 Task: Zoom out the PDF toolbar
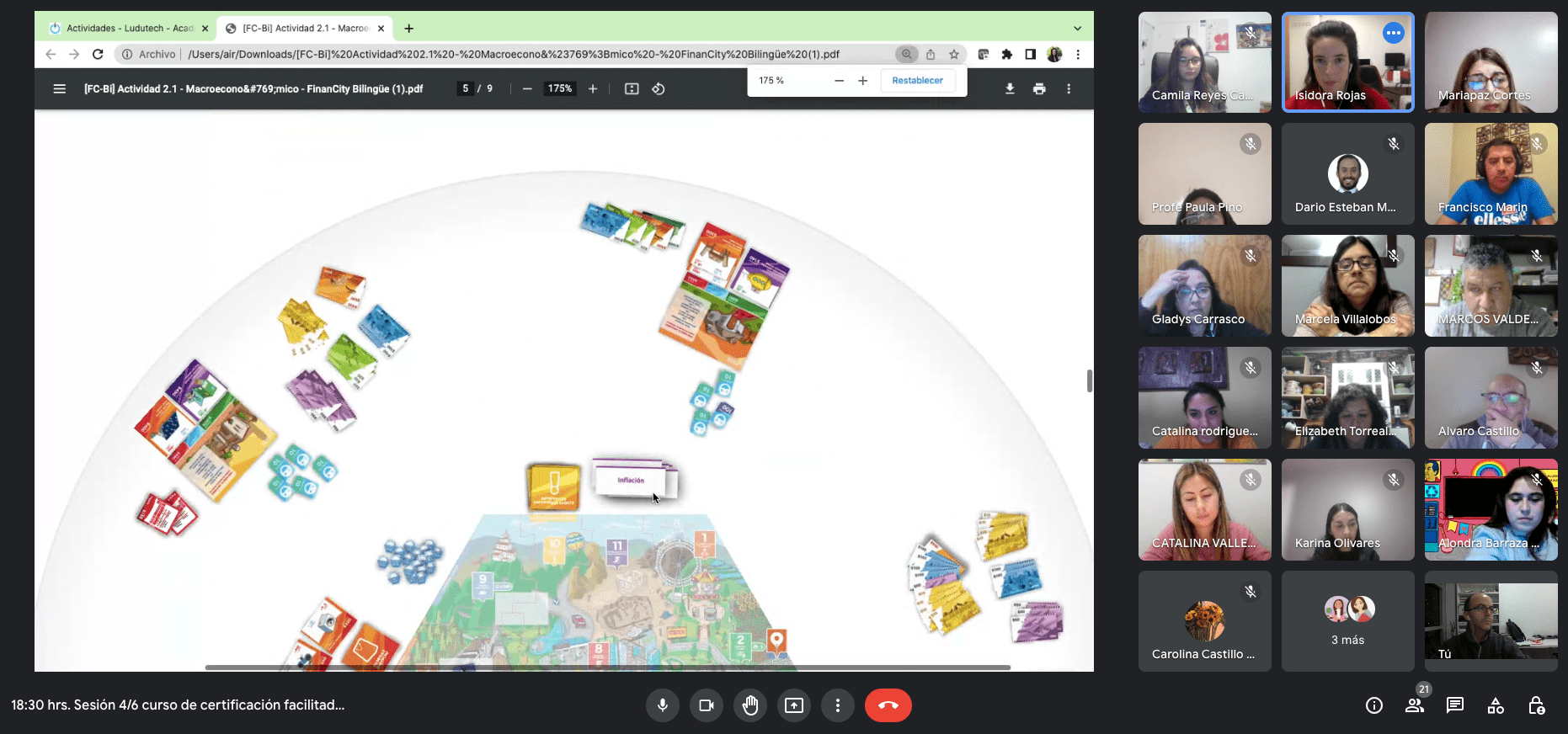tap(527, 88)
